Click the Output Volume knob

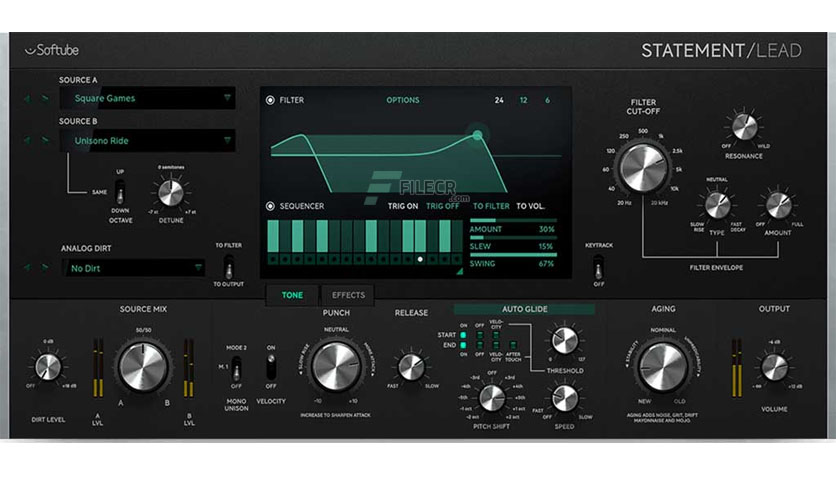coord(774,367)
